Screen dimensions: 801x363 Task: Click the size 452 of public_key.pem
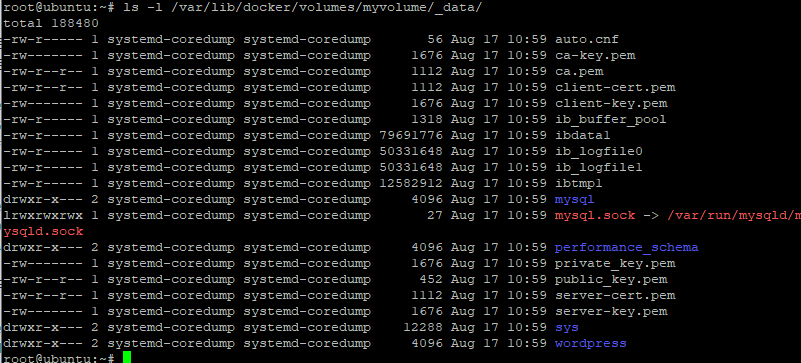coord(431,280)
